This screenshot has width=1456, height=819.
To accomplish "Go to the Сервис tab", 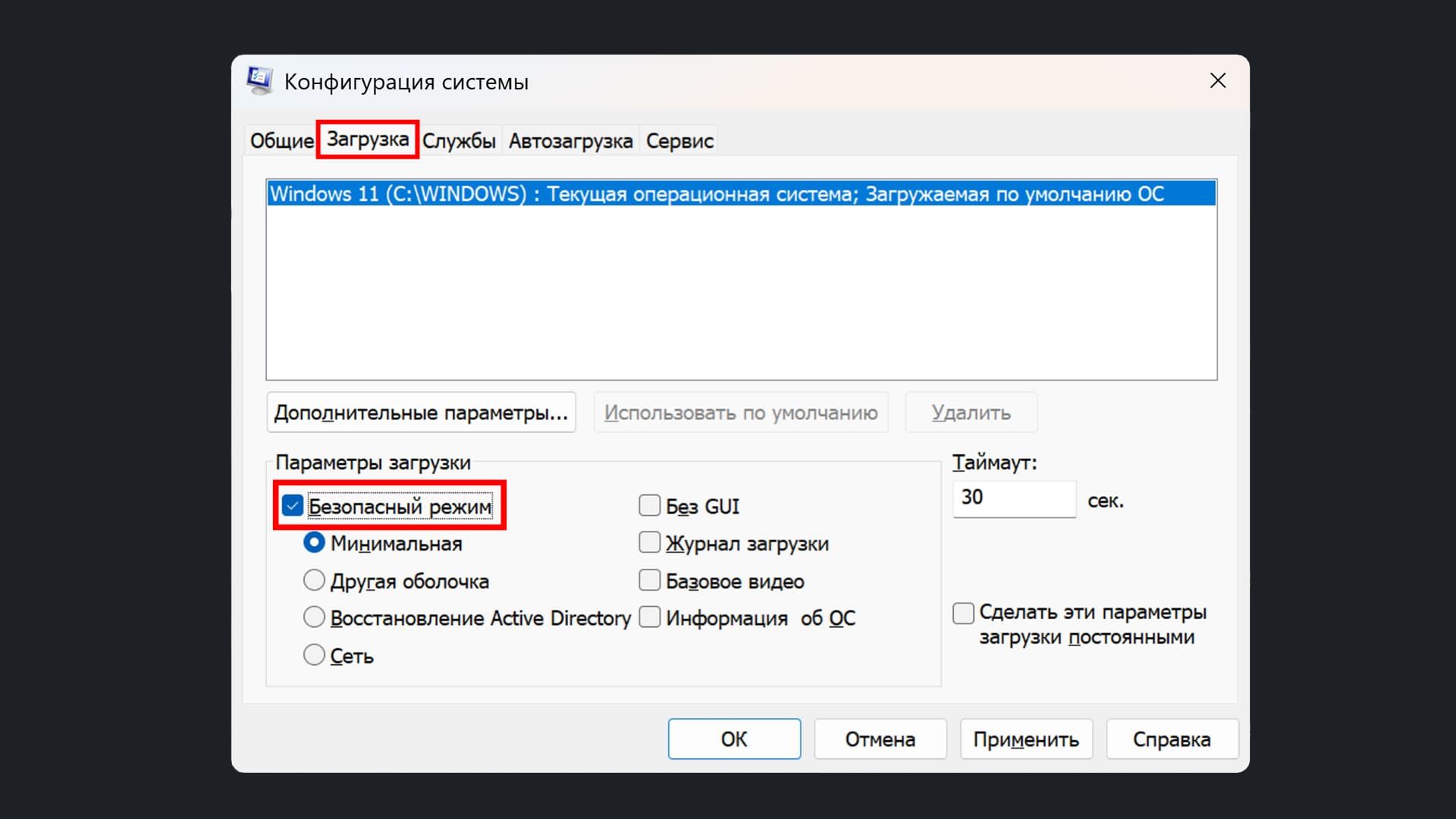I will pos(679,140).
